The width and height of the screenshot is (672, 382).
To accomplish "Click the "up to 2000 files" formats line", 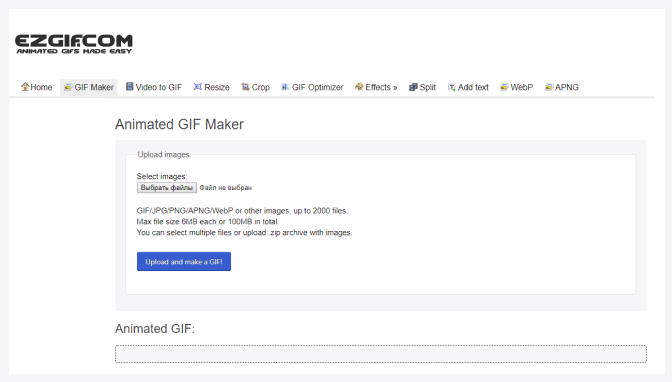I will click(x=242, y=211).
